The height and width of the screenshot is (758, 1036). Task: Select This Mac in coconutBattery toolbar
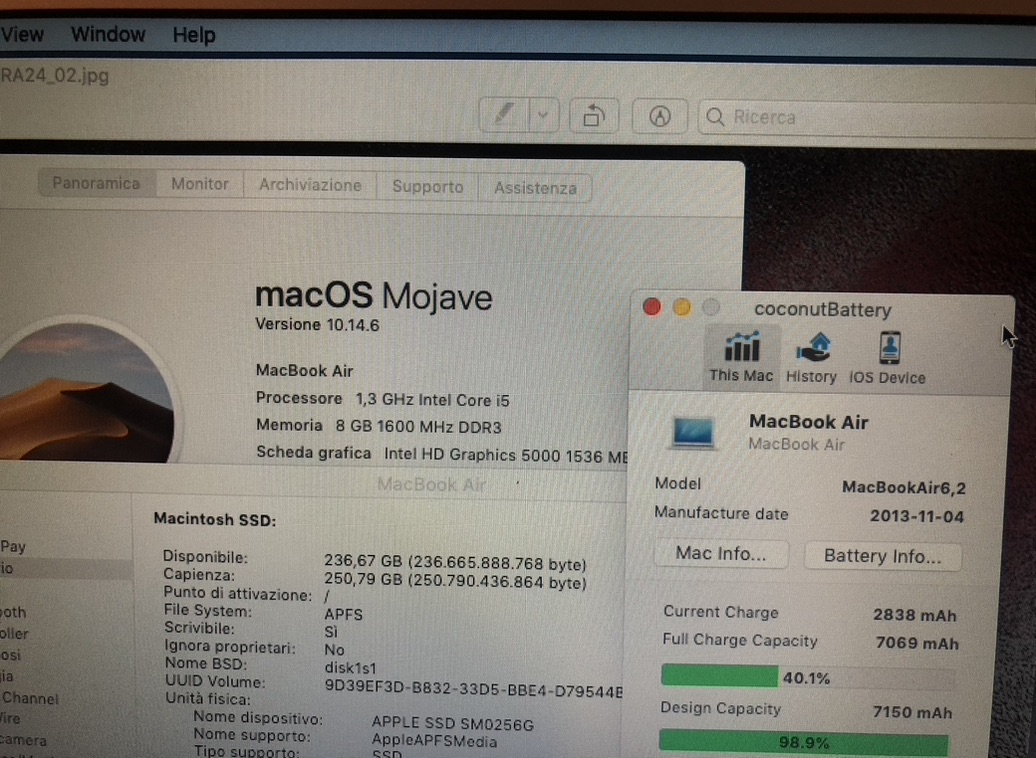pos(741,356)
